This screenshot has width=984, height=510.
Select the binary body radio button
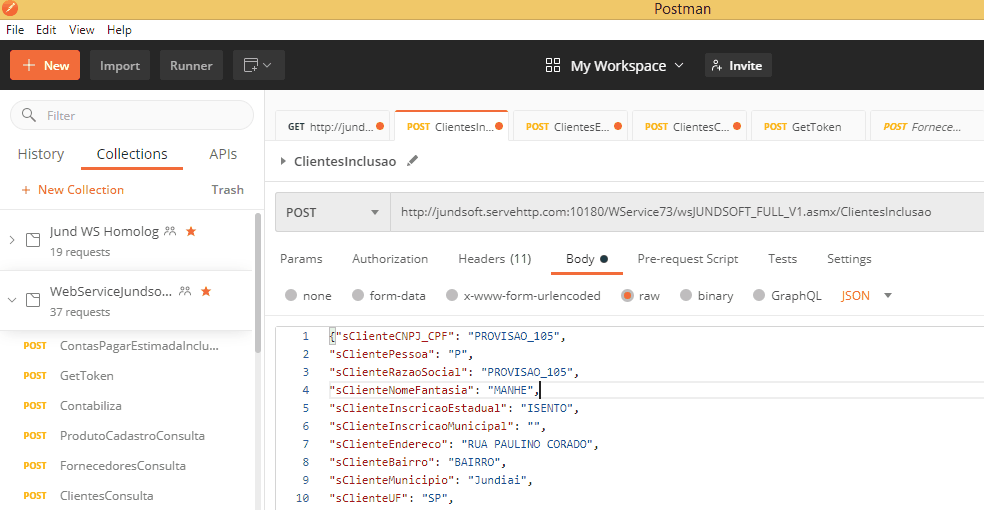(x=687, y=296)
